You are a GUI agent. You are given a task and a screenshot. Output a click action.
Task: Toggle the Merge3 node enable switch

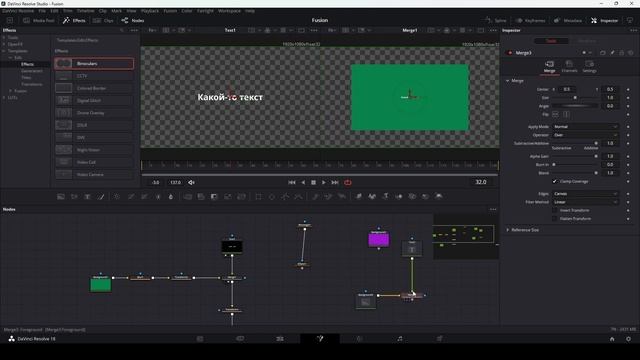point(510,53)
